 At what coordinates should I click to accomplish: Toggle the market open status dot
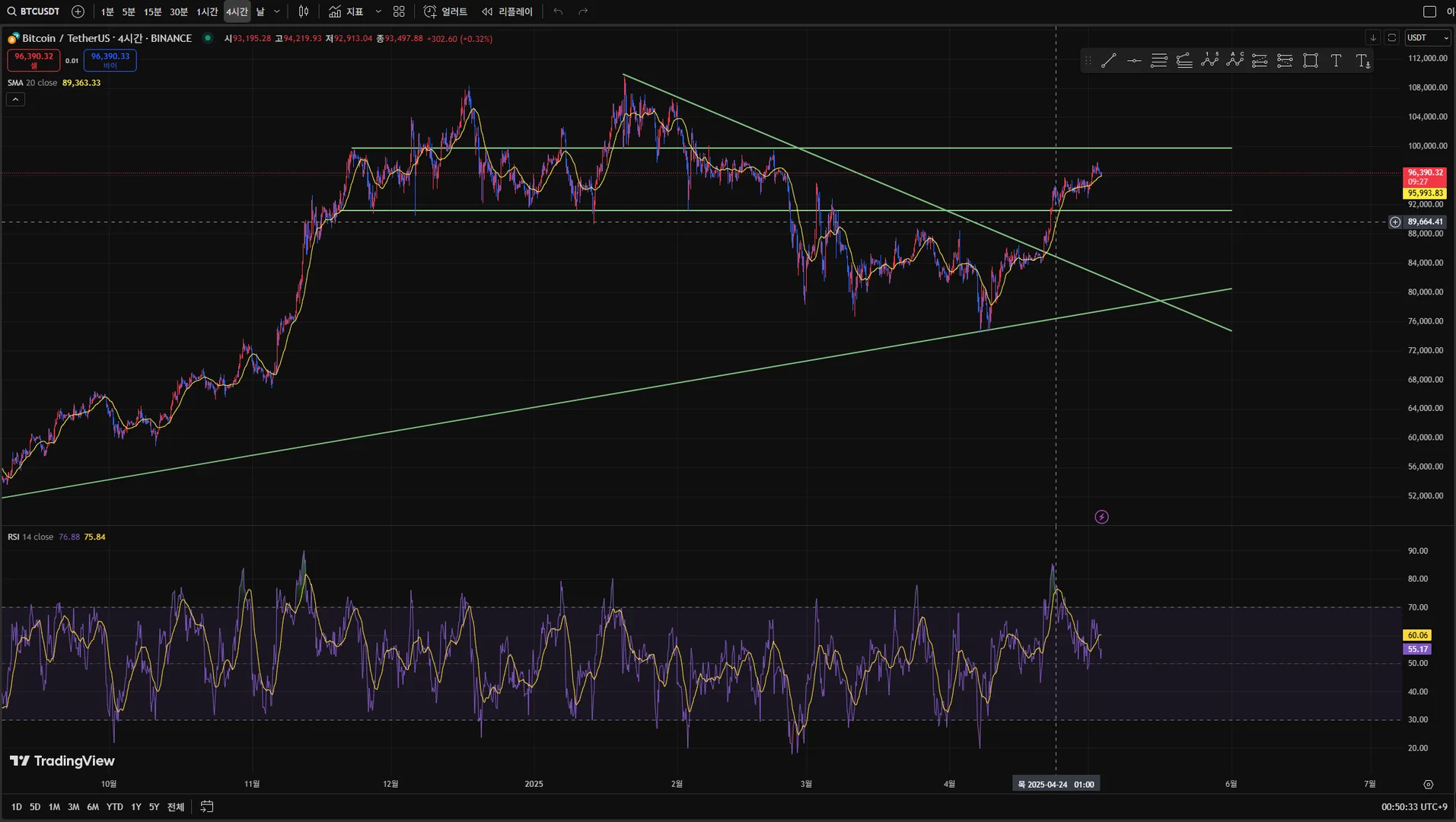click(208, 38)
